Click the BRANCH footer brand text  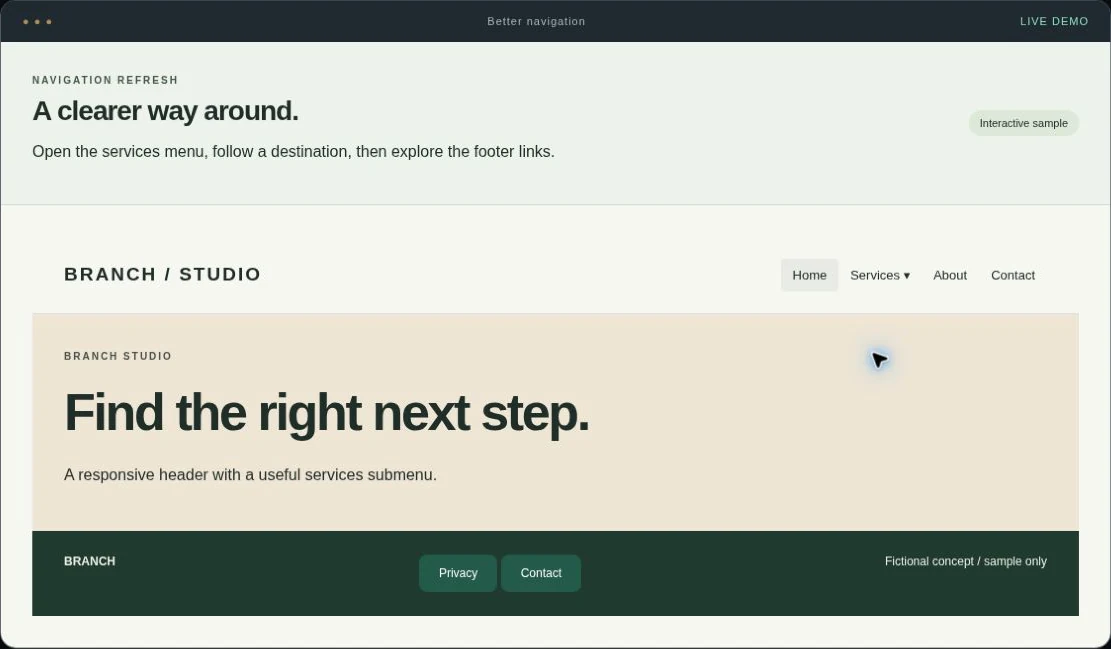click(89, 561)
